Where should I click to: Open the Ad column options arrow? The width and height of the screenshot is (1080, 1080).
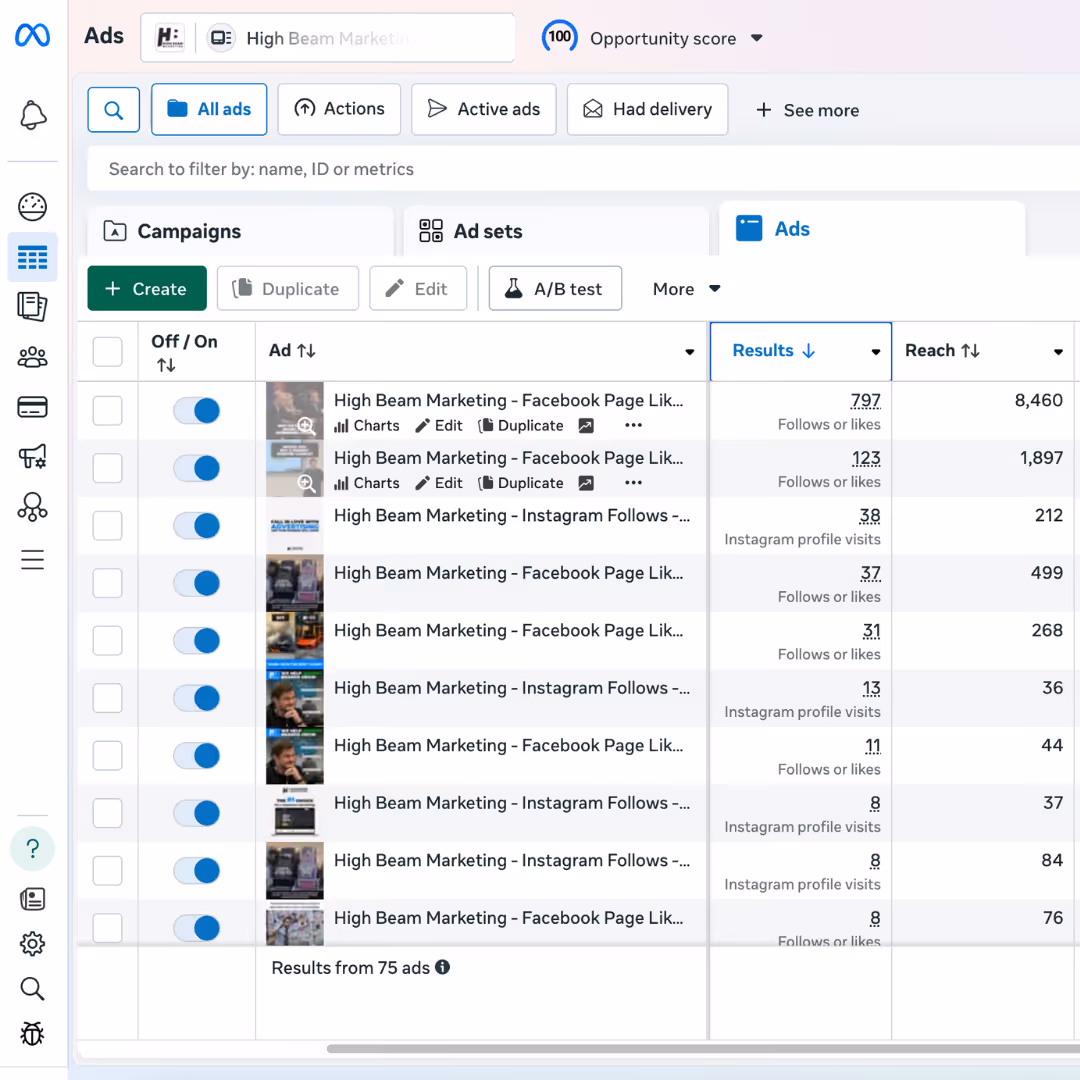(689, 352)
